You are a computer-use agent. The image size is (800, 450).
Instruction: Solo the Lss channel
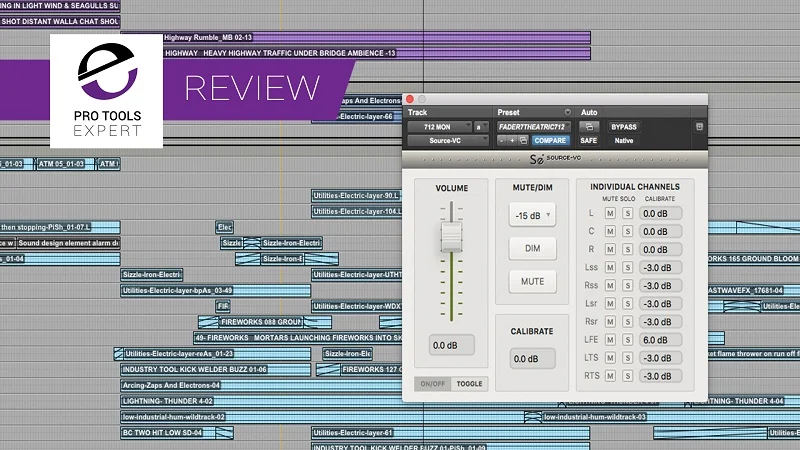point(628,267)
